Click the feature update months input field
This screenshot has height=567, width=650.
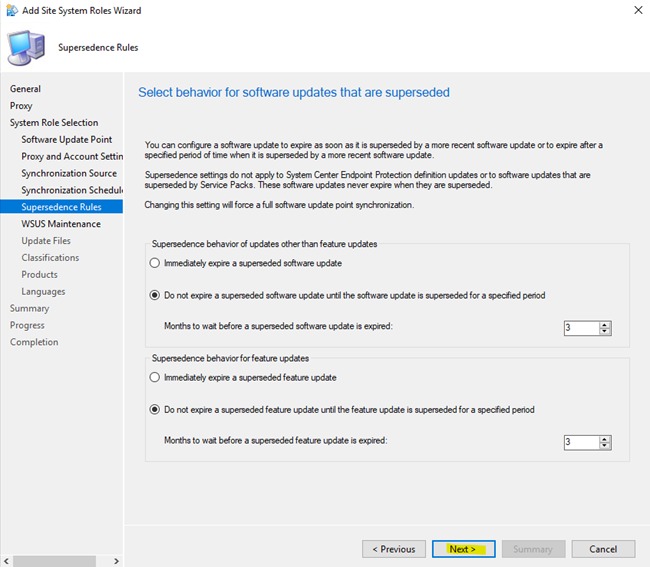(x=582, y=443)
